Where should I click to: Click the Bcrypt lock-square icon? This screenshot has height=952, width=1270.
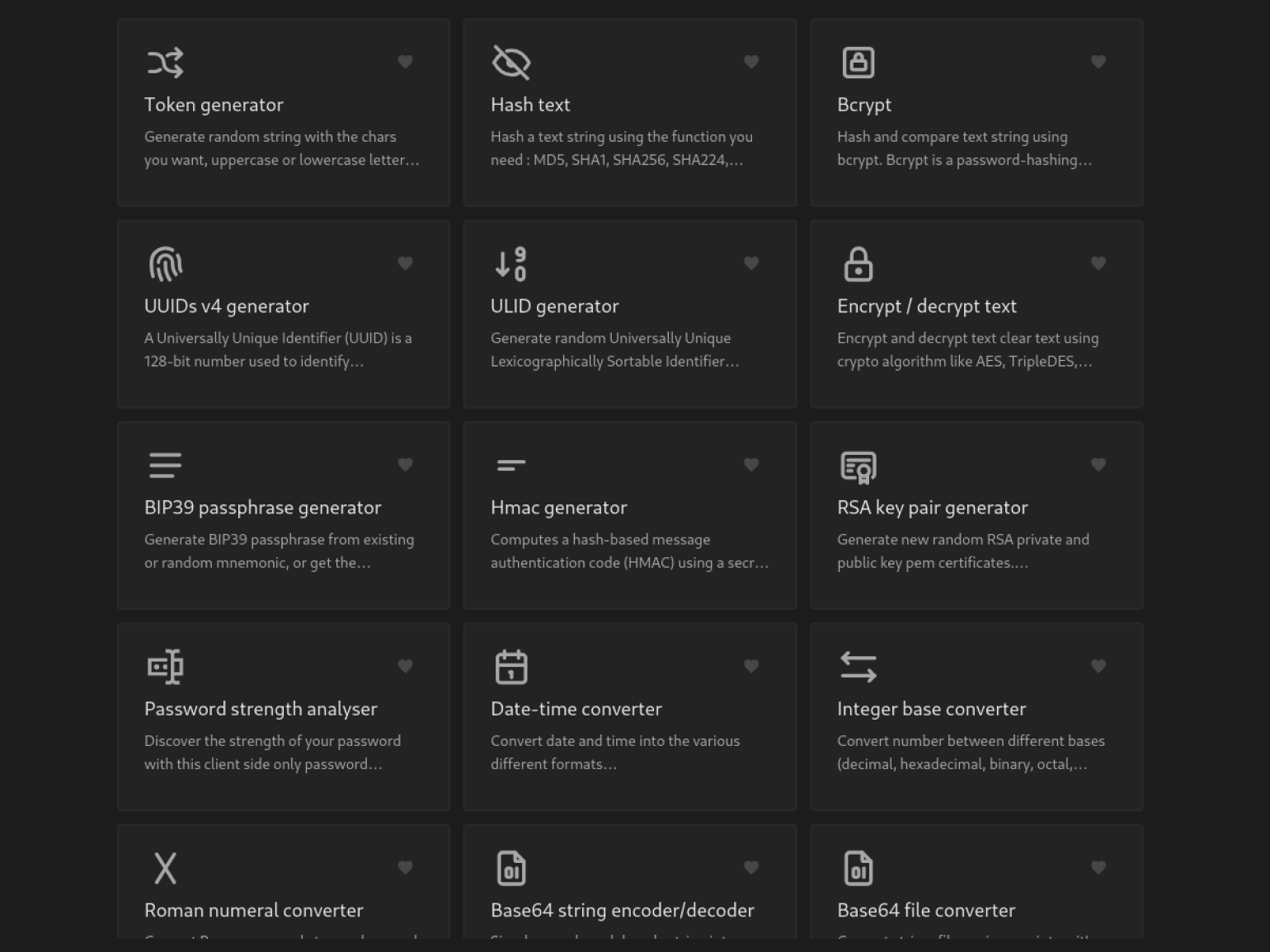(x=858, y=63)
